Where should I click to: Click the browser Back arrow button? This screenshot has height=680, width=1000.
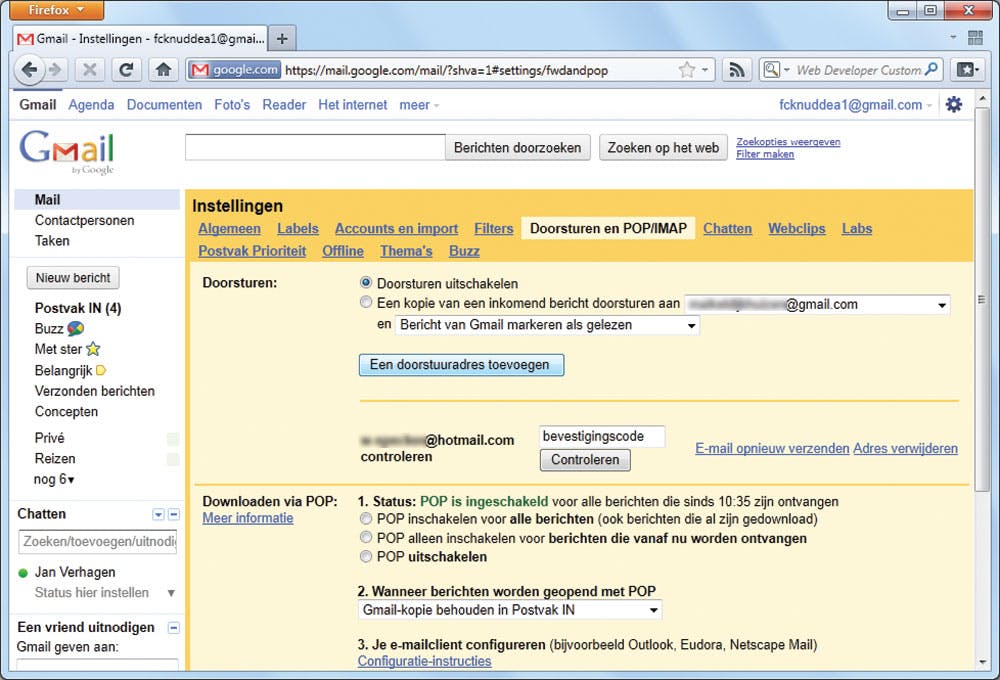(x=30, y=70)
